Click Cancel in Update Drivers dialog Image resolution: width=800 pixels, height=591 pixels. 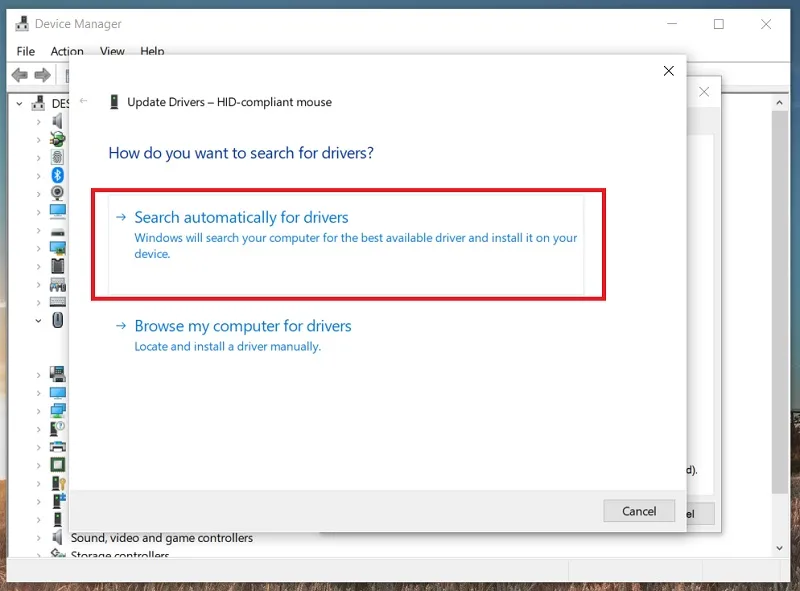pos(639,511)
